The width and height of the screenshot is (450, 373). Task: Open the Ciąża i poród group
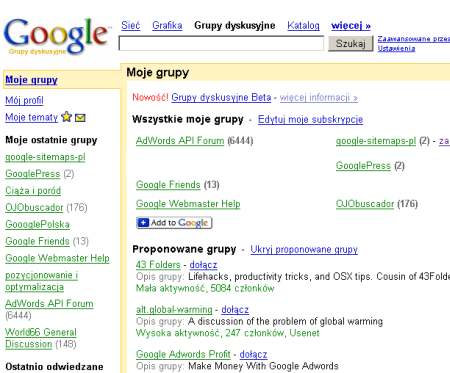coord(33,191)
